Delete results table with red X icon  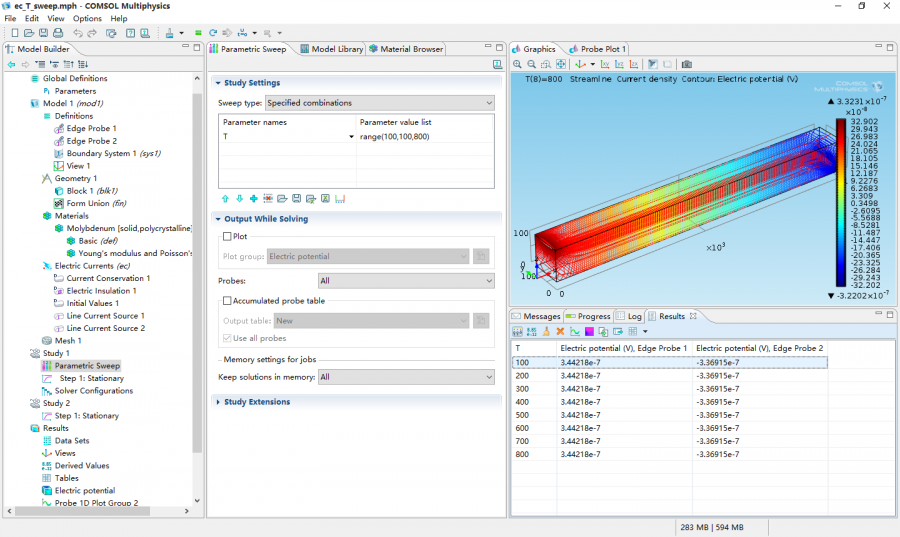coord(560,331)
